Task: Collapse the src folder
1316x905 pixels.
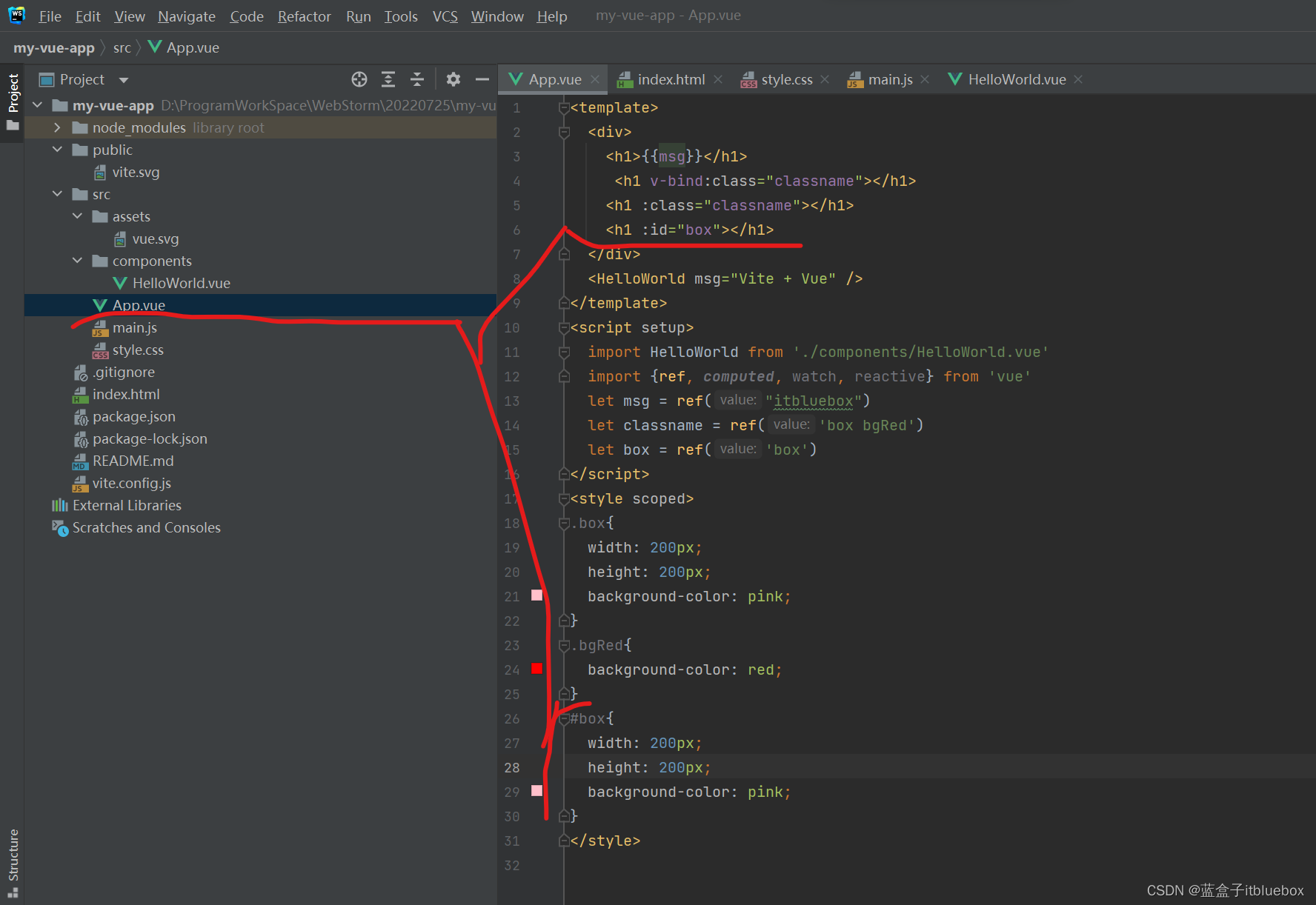Action: point(57,194)
